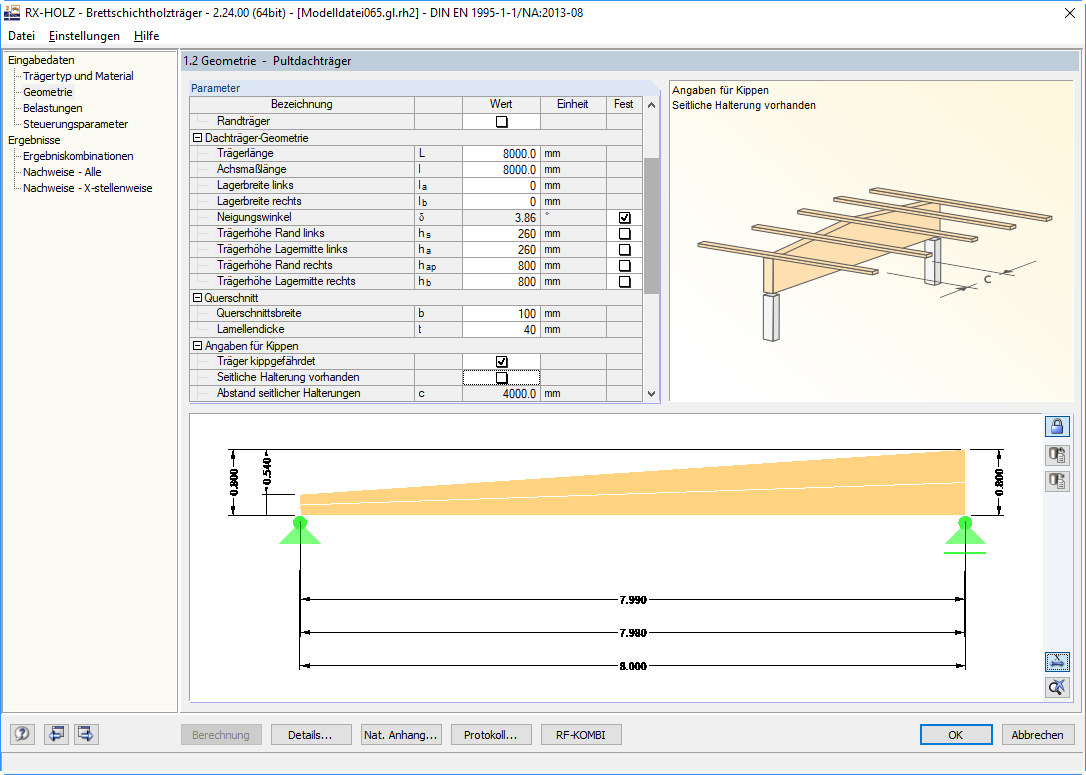Uncheck Fest checkbox for Neigungswinkel
Image resolution: width=1086 pixels, height=775 pixels.
click(x=624, y=217)
